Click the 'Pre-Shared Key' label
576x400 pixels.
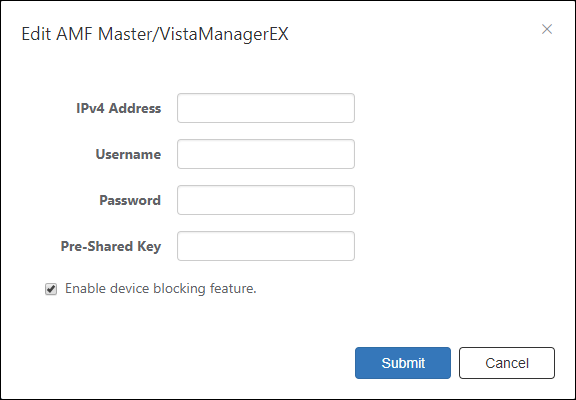point(111,246)
